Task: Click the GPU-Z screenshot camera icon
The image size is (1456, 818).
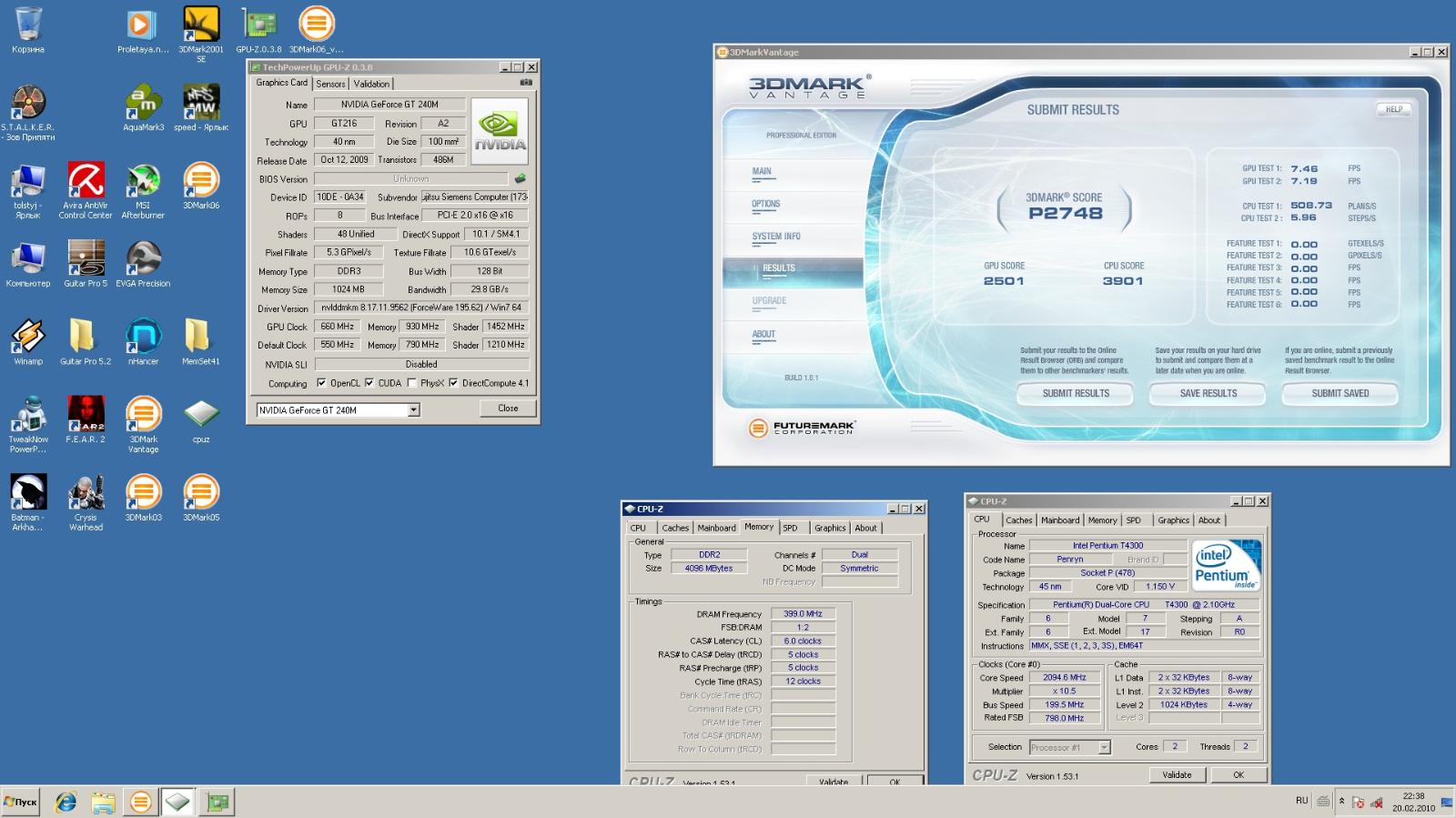Action: [526, 83]
